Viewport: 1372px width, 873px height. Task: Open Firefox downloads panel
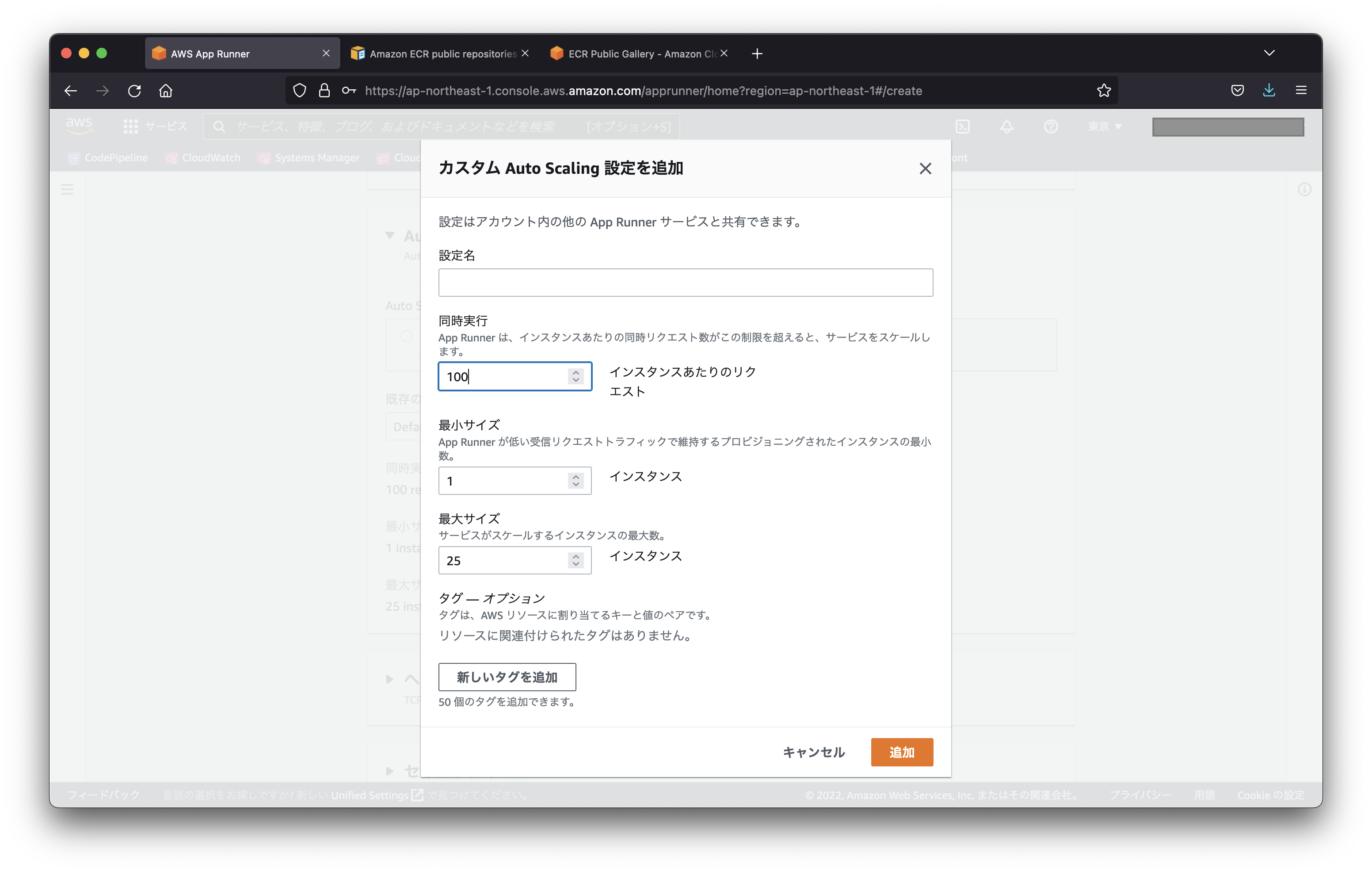1269,90
